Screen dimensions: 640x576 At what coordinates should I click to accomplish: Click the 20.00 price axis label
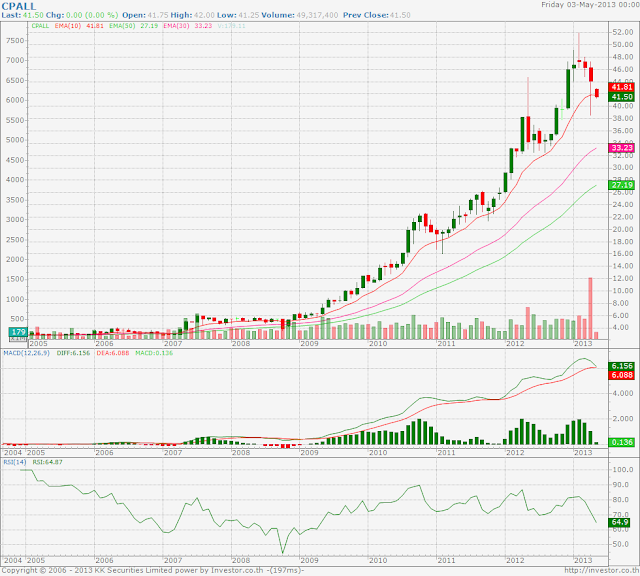pyautogui.click(x=622, y=229)
